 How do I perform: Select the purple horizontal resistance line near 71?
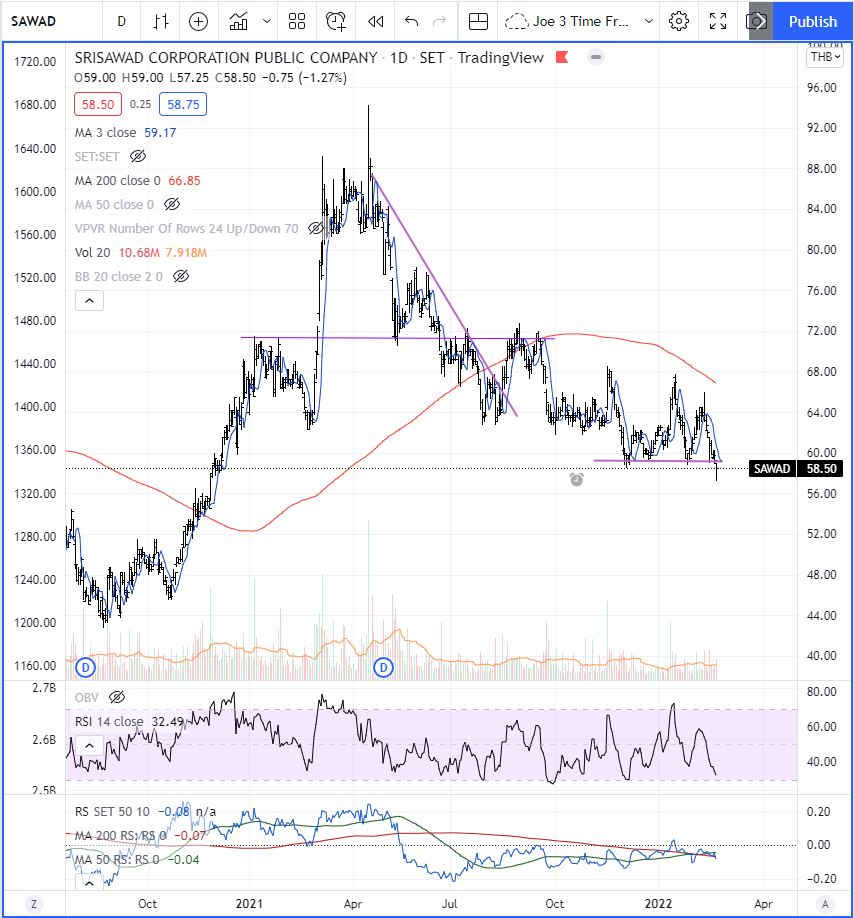tap(397, 338)
